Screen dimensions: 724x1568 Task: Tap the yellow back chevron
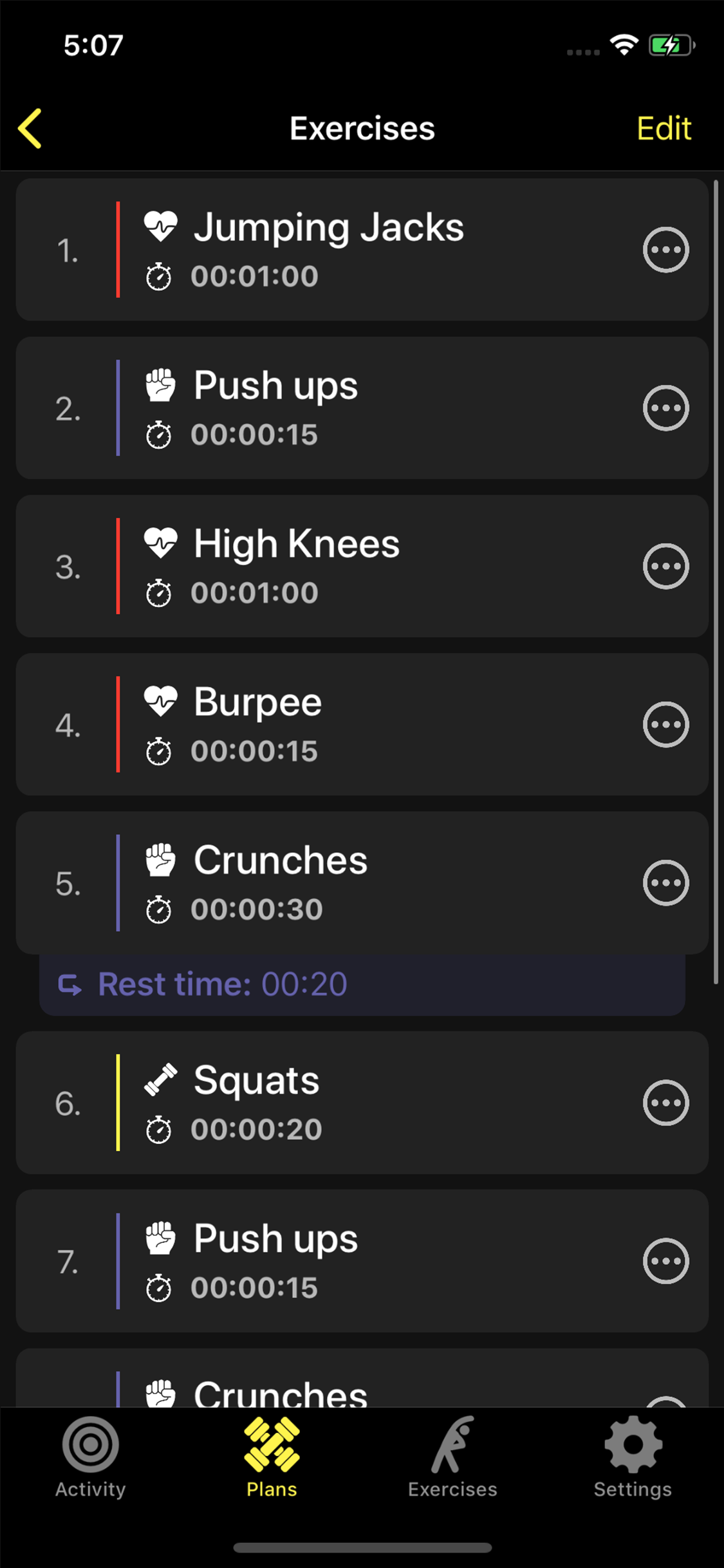[x=30, y=128]
